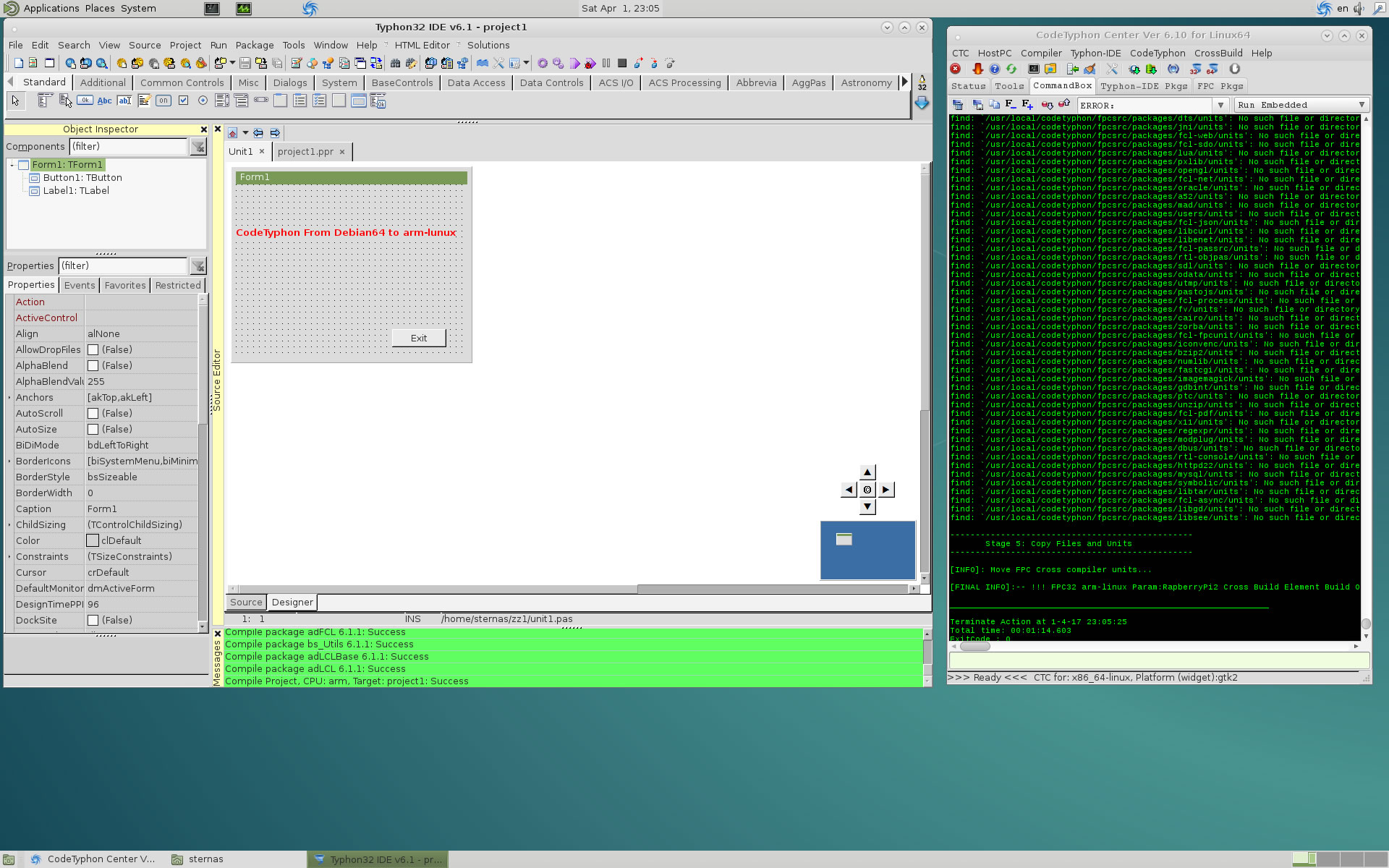Select Button1: TButton in component tree
Screen dimensions: 1389x868
(82, 178)
